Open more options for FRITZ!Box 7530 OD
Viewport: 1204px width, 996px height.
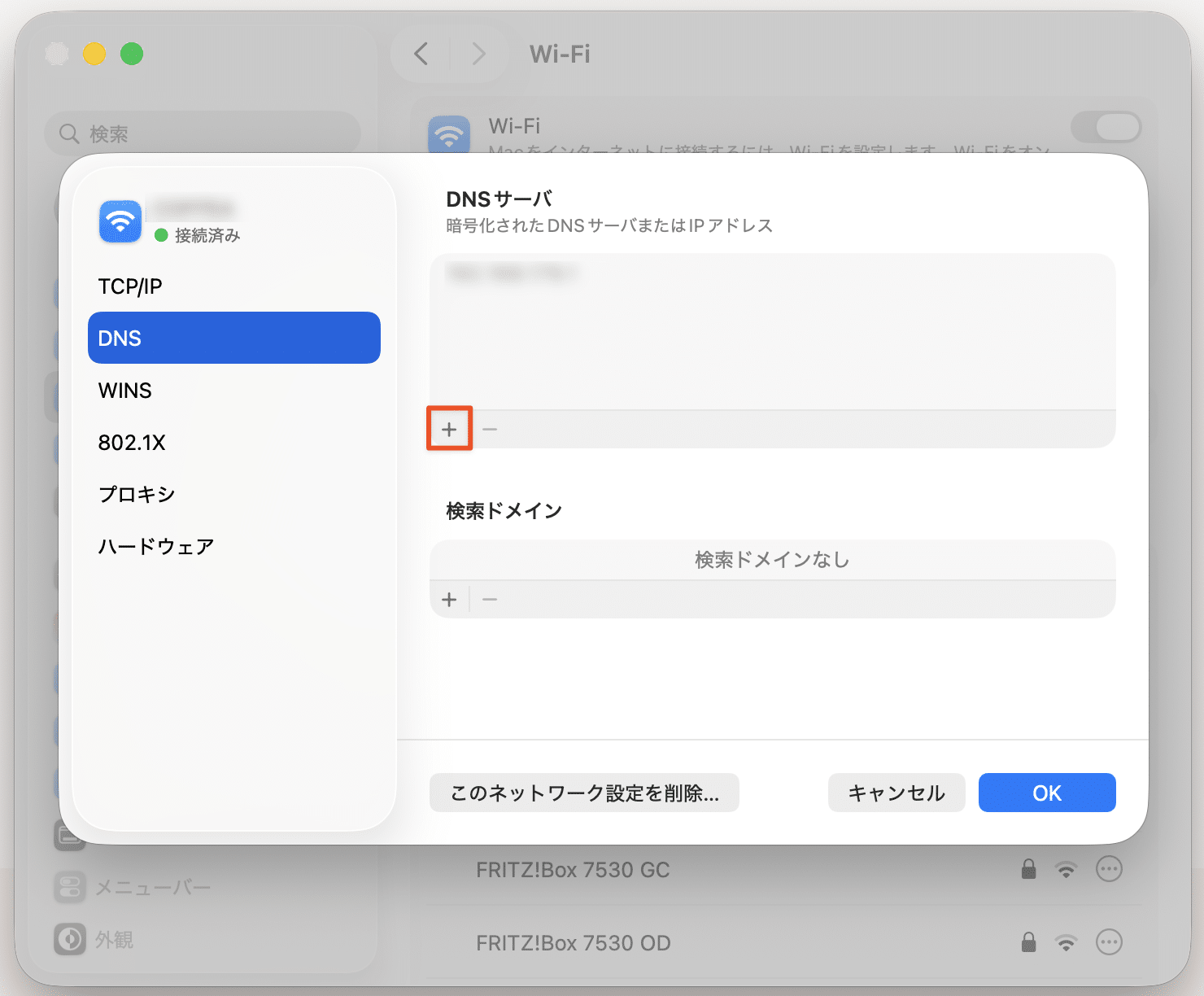[1109, 942]
